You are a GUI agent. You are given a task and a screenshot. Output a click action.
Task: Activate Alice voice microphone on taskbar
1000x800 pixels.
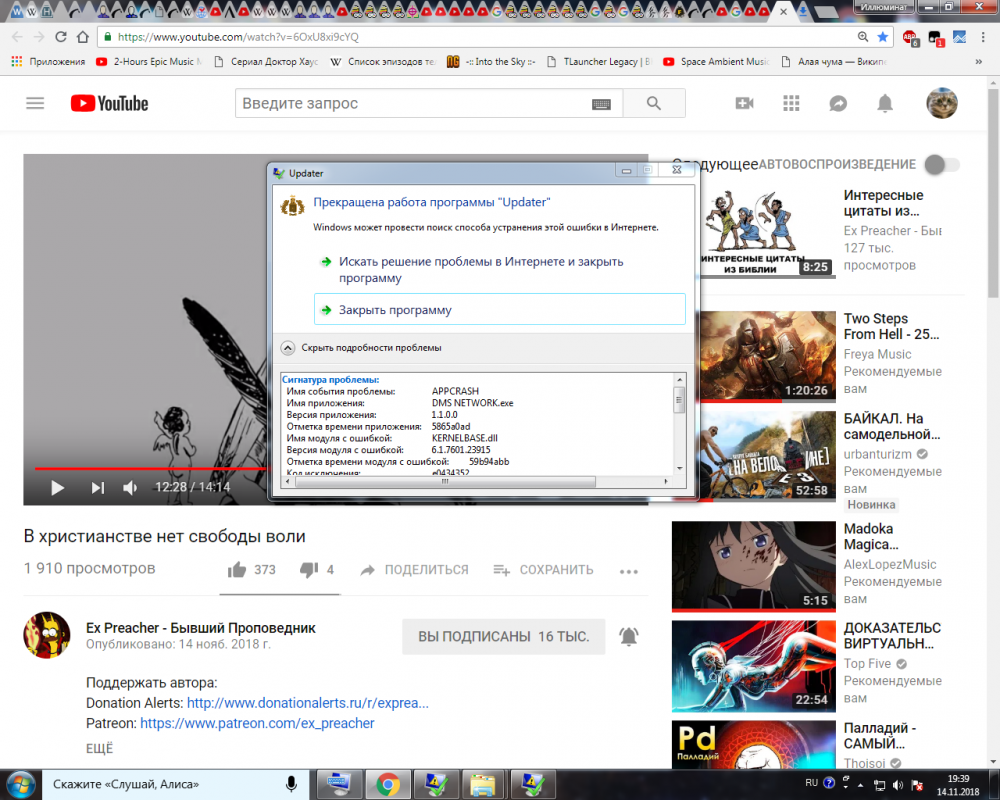[291, 784]
